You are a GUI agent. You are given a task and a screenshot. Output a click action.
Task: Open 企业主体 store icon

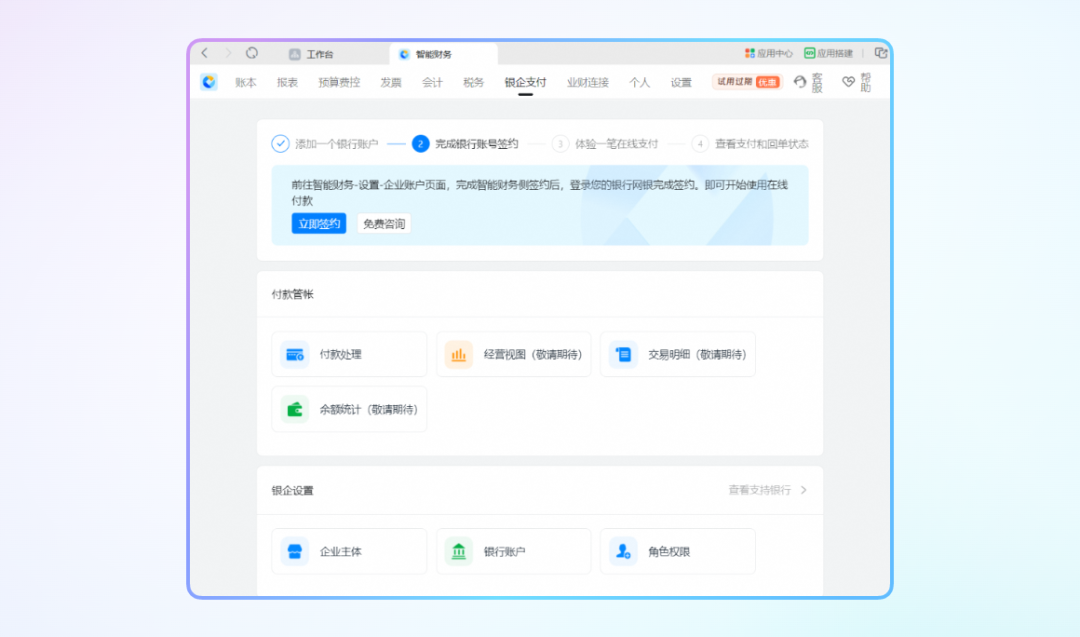(295, 551)
